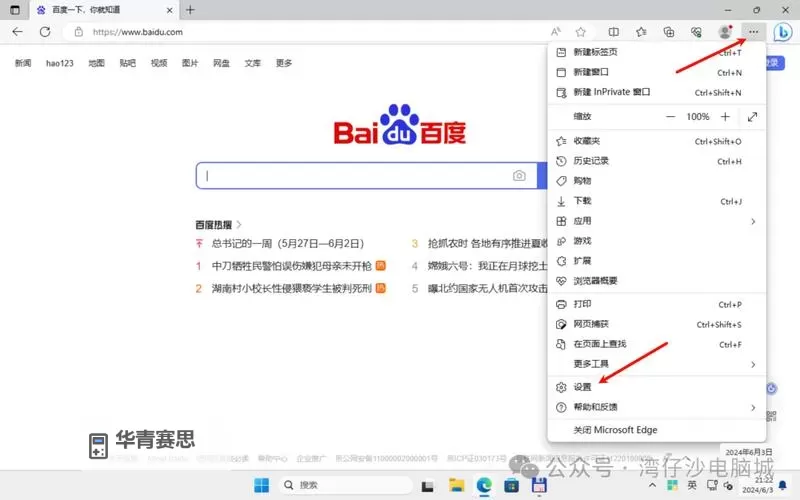Show hidden tray icons chevron
The height and width of the screenshot is (500, 800).
click(x=652, y=485)
